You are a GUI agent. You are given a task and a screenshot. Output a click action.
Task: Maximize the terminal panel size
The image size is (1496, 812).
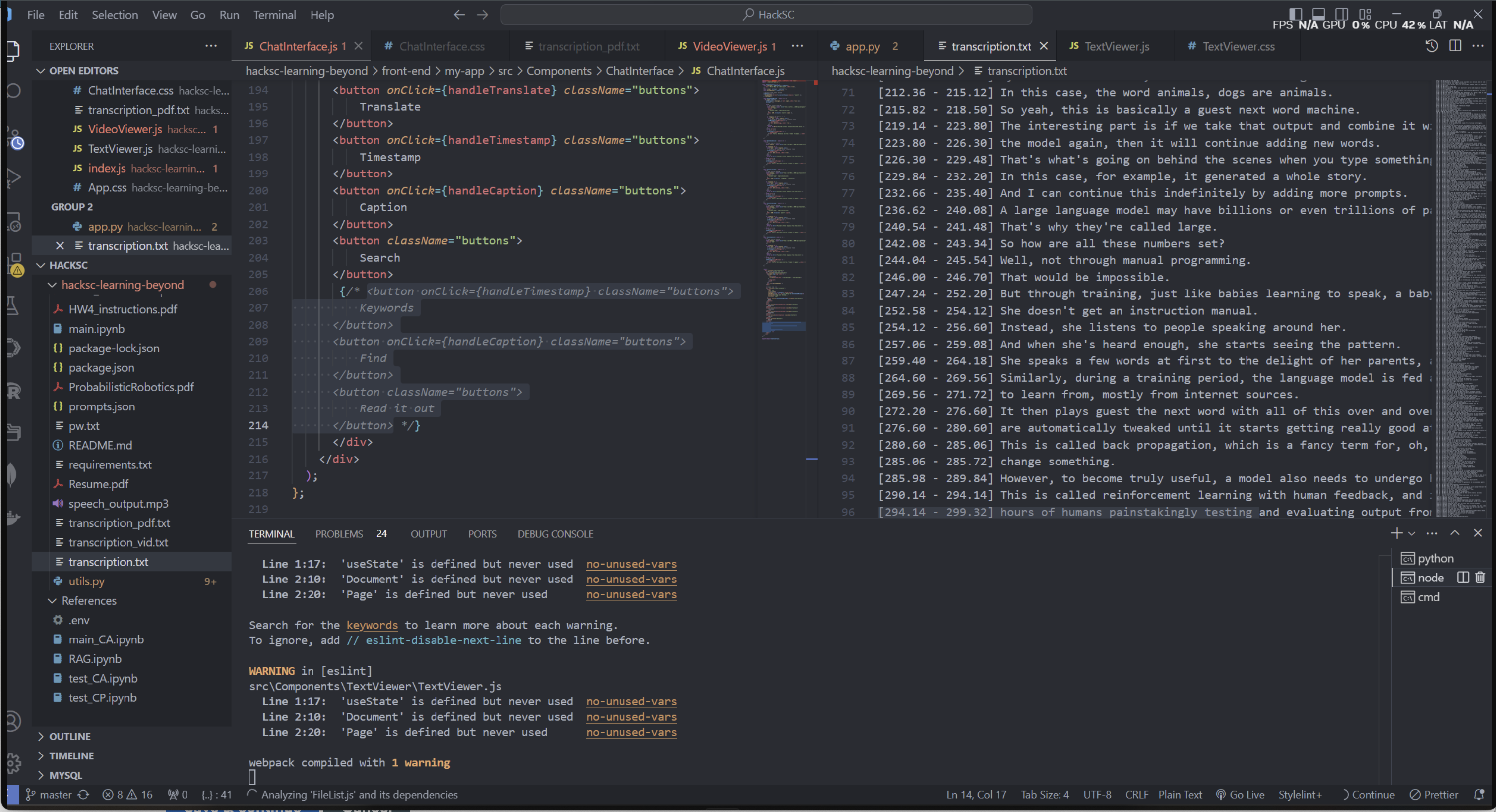coord(1455,533)
